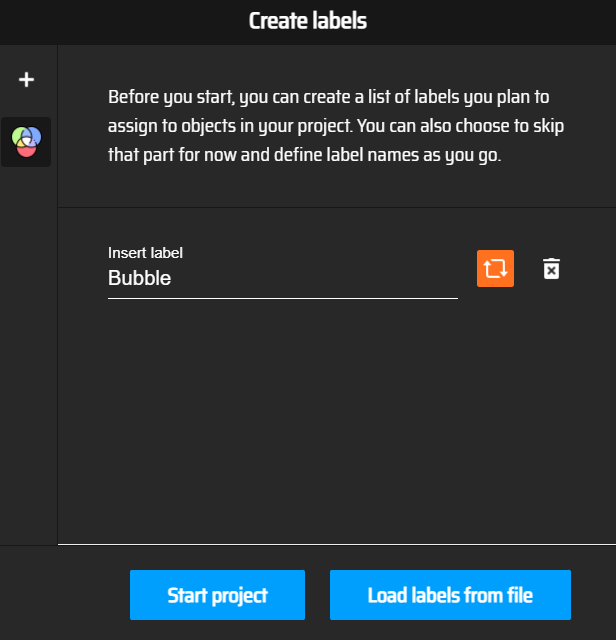Click the underline beneath the Bubble entry
The width and height of the screenshot is (616, 640).
tap(282, 298)
